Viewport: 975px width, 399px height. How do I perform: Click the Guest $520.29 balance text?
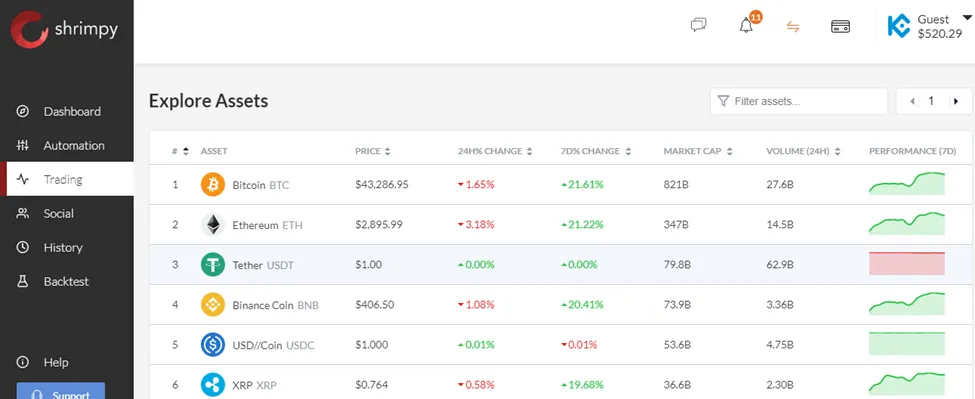pos(940,27)
